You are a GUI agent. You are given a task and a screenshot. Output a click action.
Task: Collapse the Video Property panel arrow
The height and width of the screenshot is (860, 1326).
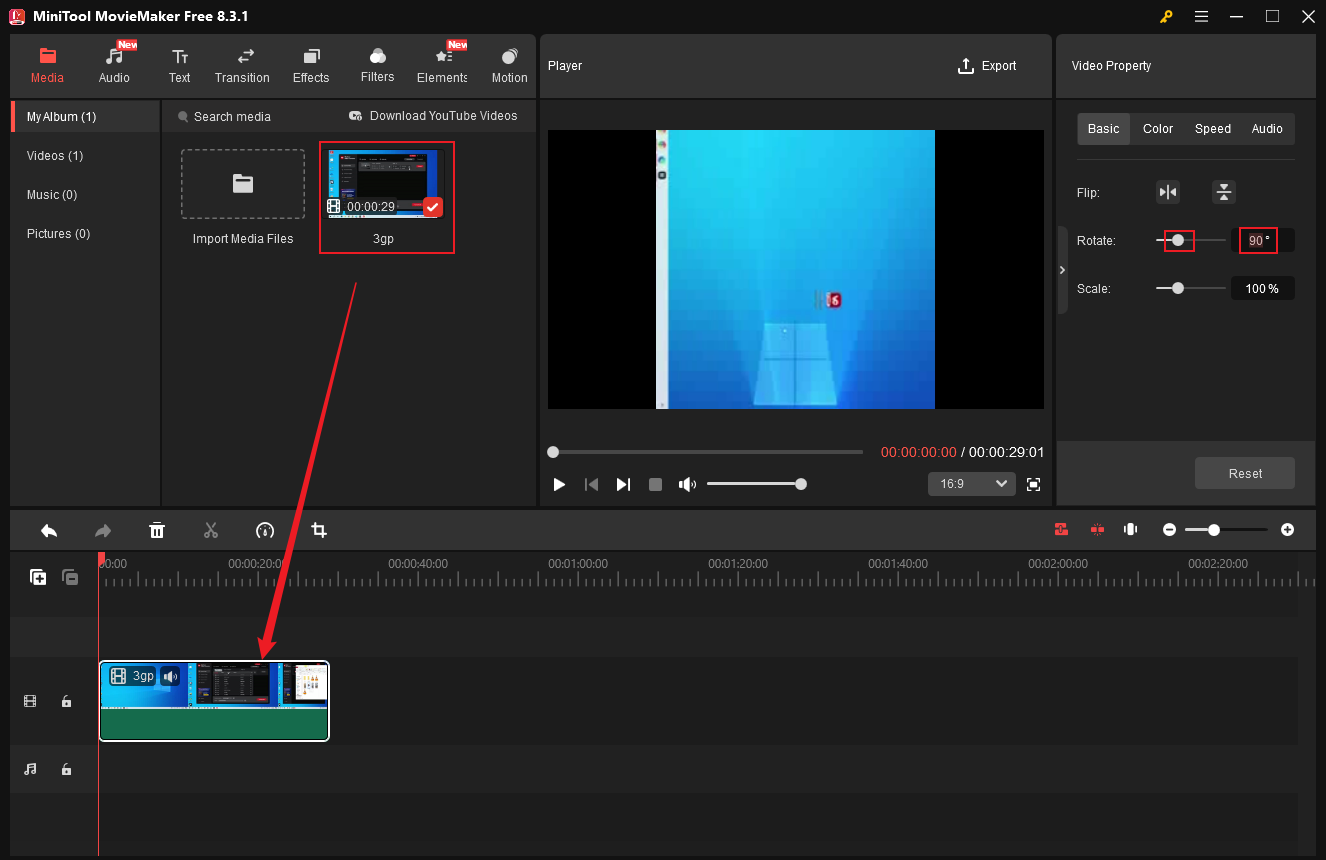pos(1062,270)
